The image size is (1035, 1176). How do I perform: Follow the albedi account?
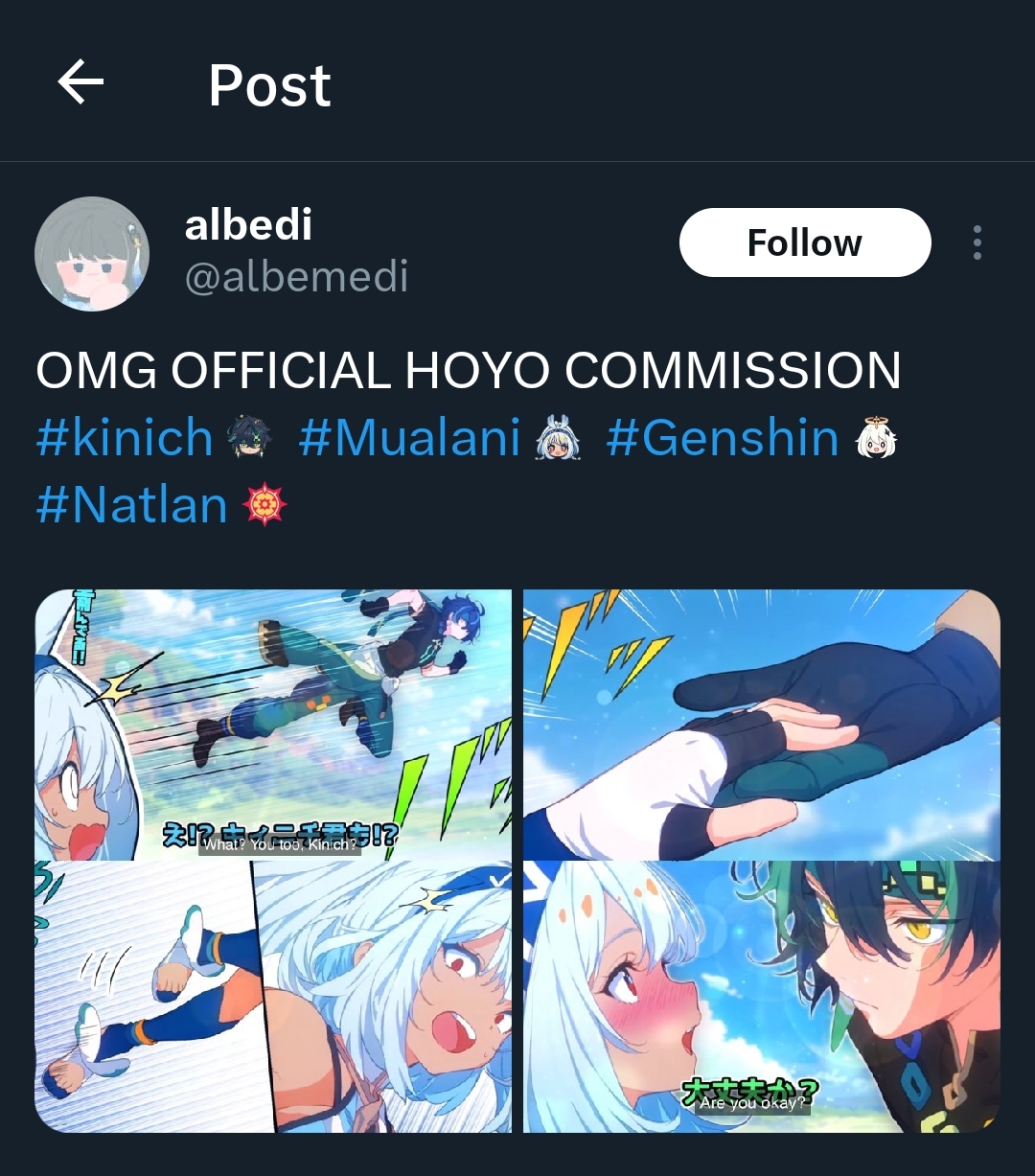[805, 242]
